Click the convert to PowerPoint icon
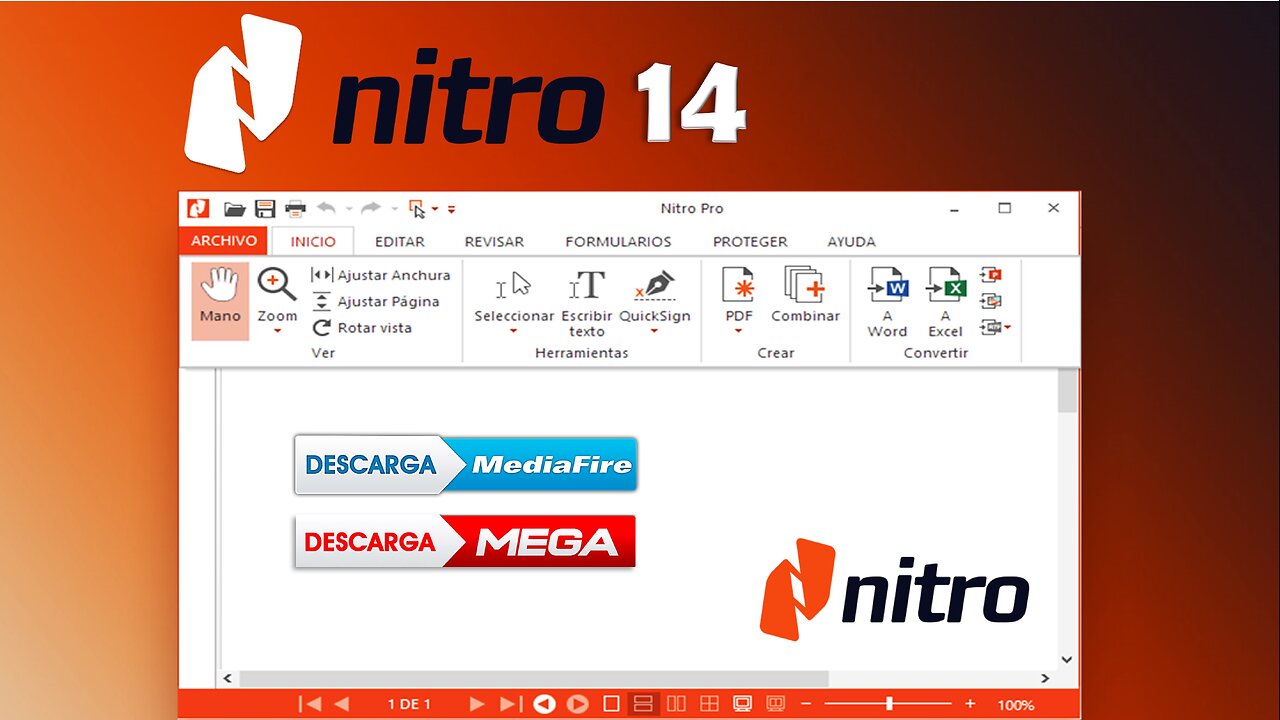 991,275
